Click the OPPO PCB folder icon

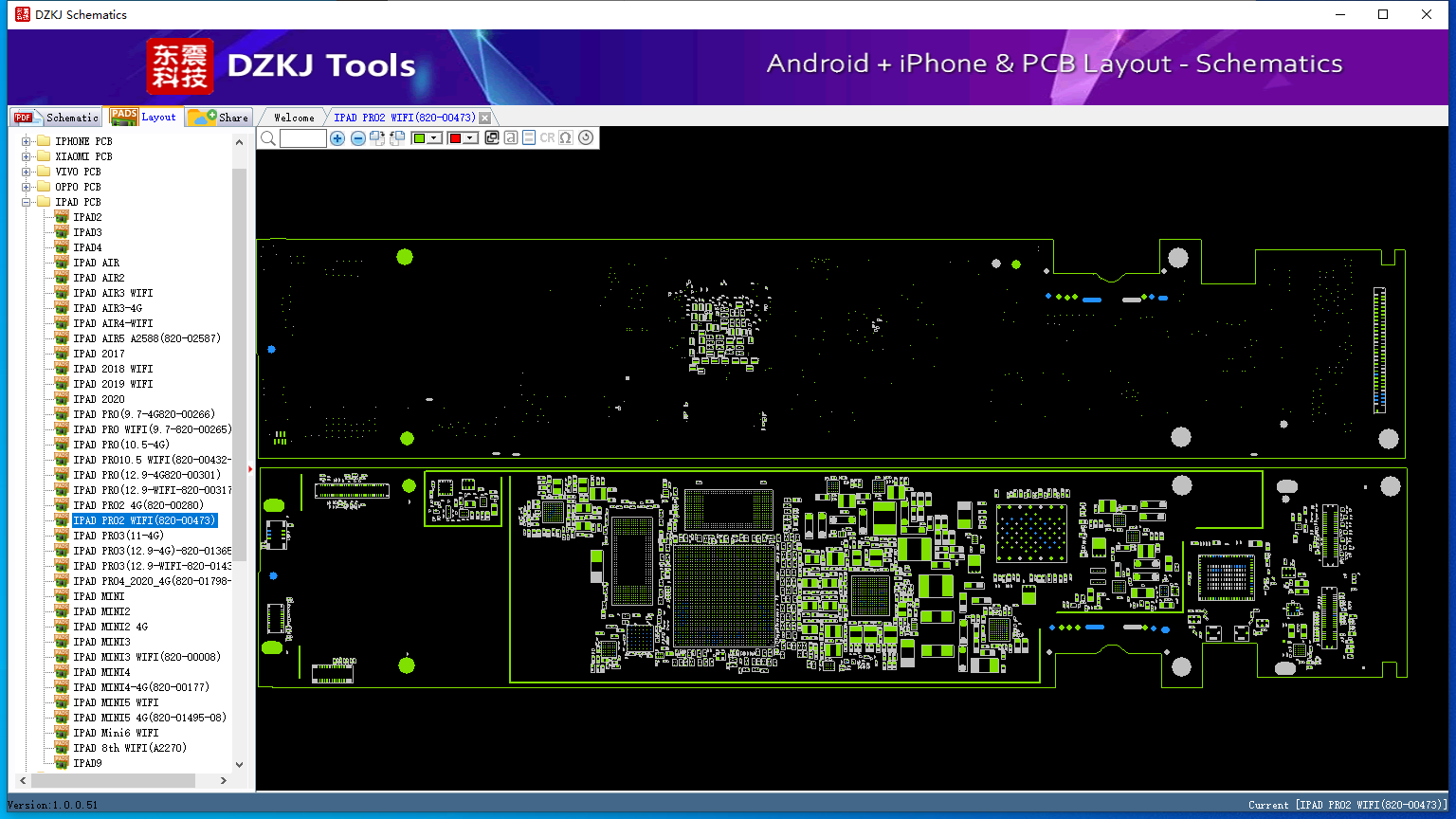click(x=43, y=187)
